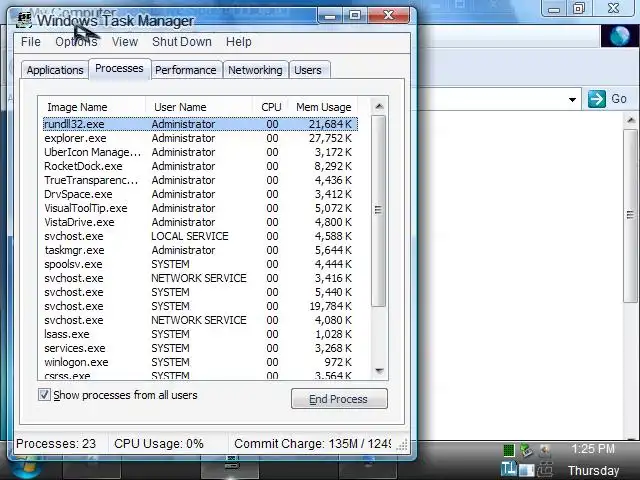Click the blue TI tray icon

click(509, 469)
